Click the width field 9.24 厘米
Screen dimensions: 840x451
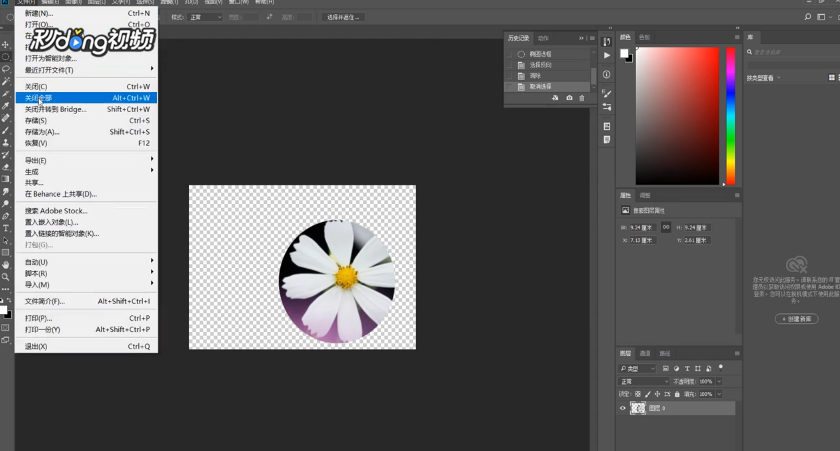[642, 227]
